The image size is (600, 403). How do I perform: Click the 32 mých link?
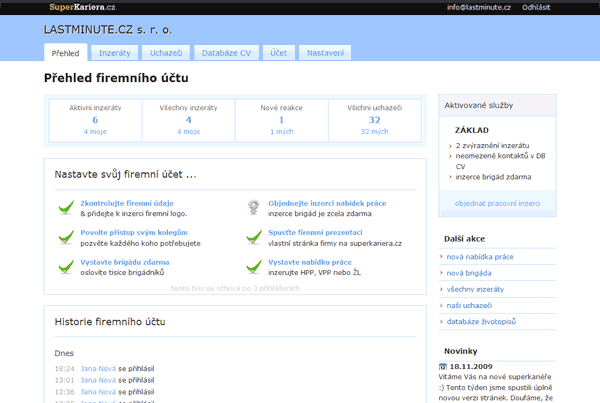374,131
